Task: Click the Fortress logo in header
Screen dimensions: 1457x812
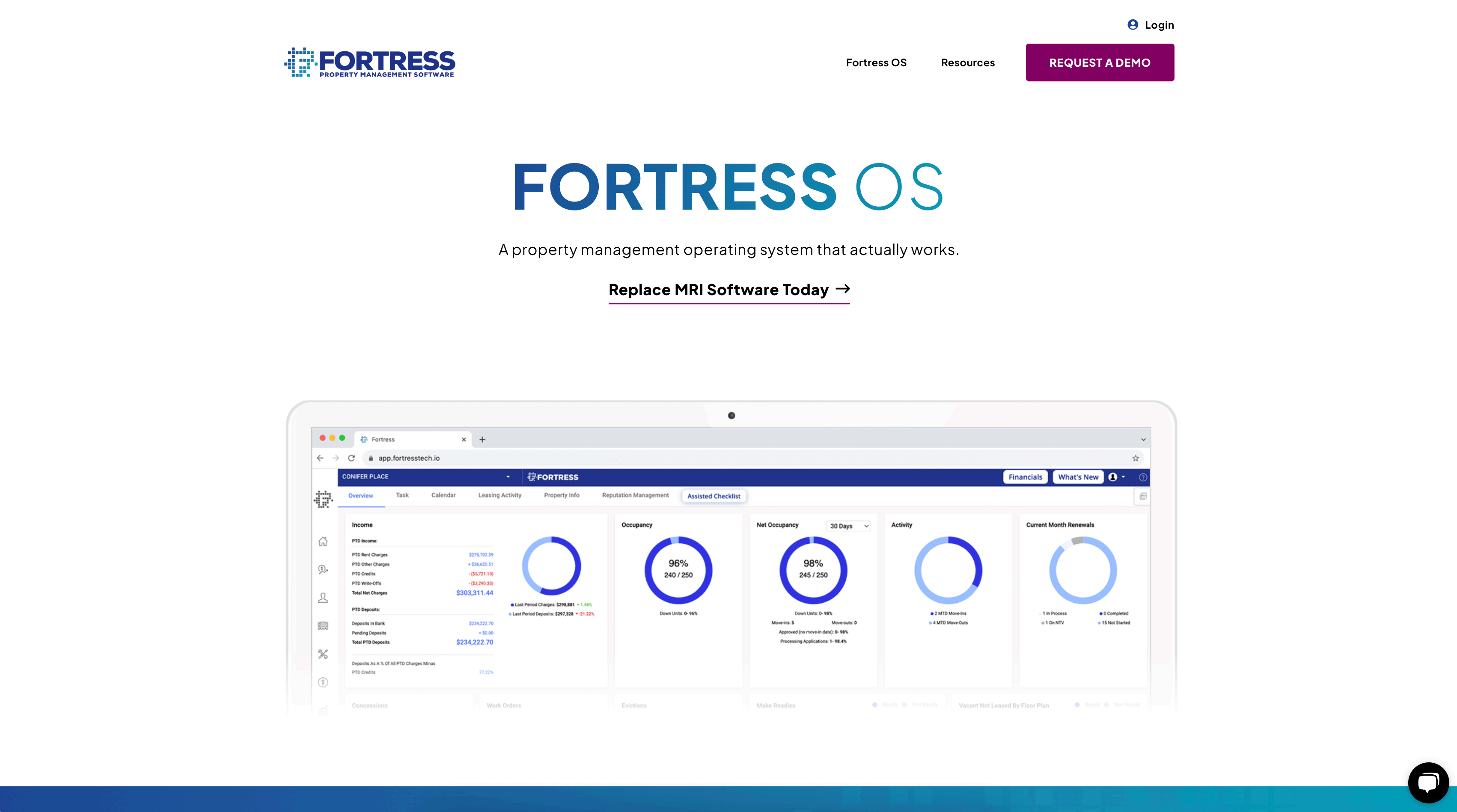Action: tap(370, 62)
